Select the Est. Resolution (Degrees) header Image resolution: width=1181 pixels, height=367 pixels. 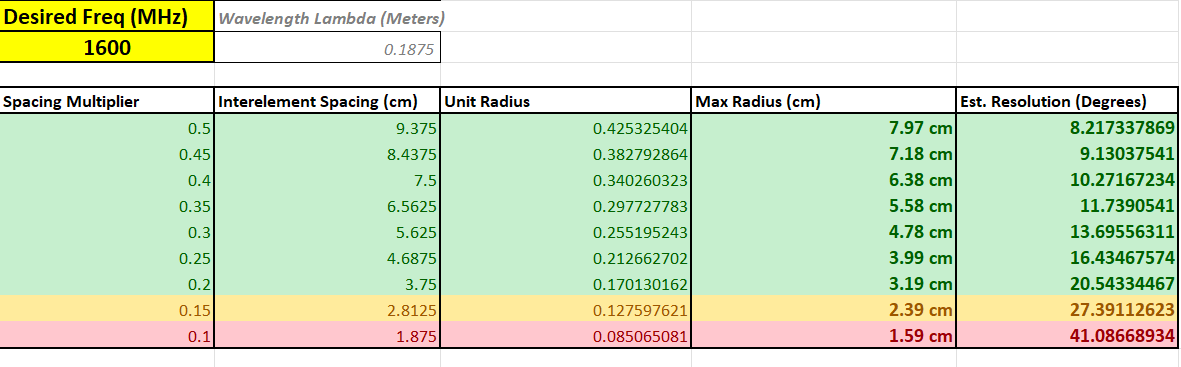click(1067, 101)
